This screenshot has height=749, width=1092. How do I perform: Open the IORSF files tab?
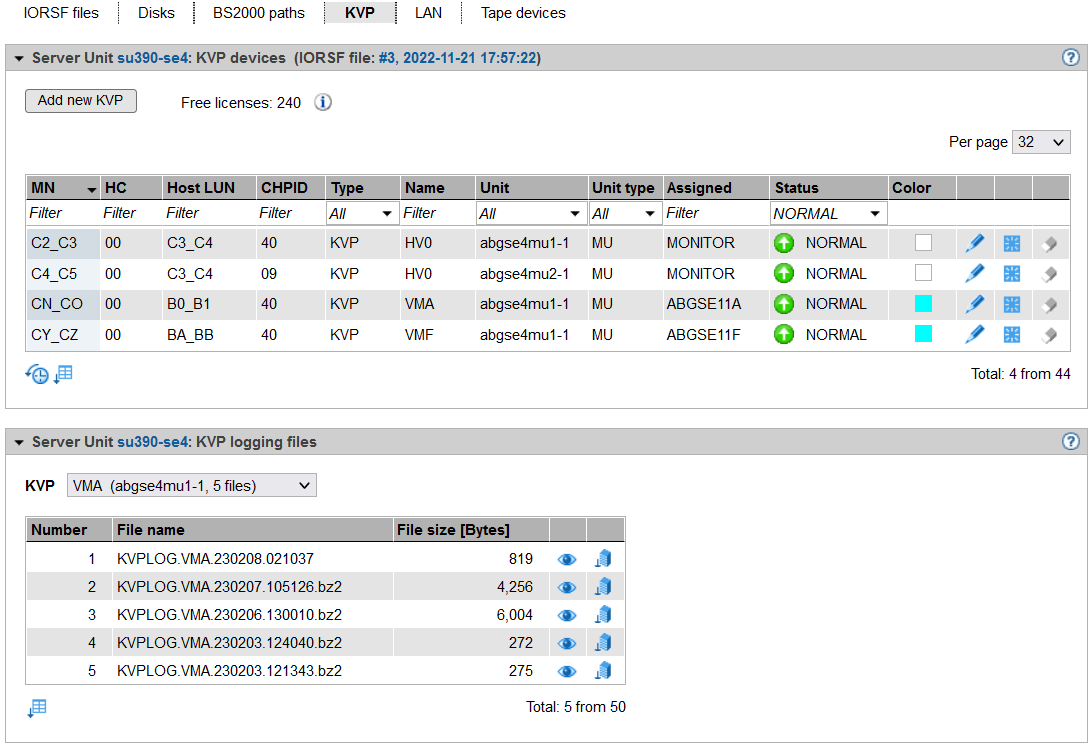[x=61, y=13]
